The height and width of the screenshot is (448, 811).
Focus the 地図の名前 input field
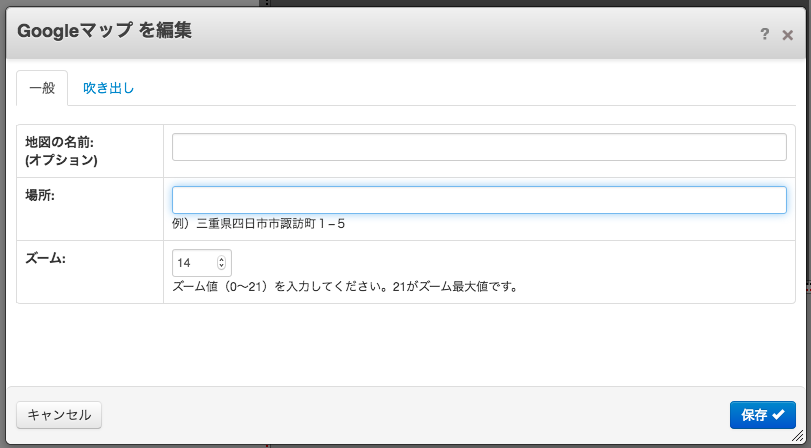click(479, 147)
